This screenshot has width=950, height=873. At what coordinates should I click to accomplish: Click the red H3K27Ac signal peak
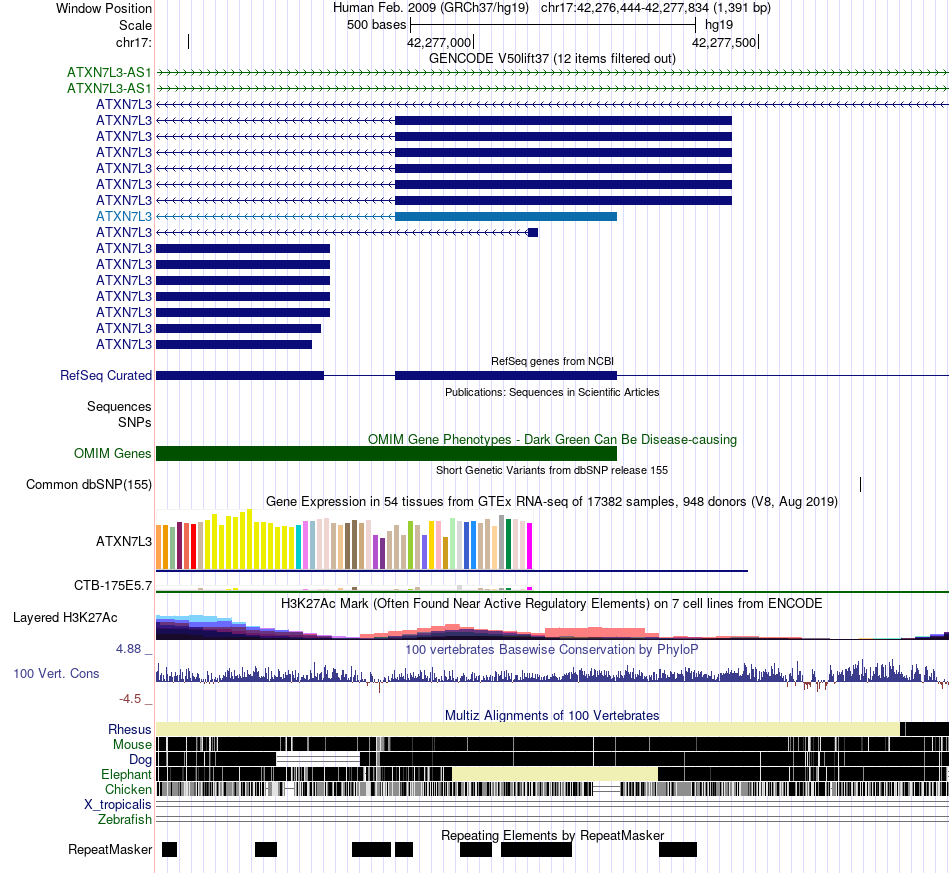tap(595, 631)
